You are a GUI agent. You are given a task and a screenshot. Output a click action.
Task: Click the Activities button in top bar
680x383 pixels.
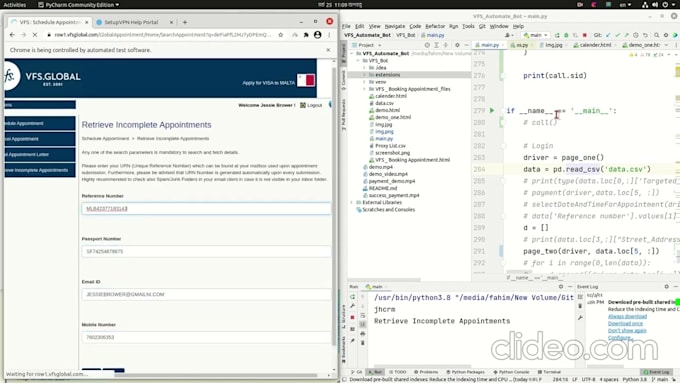[15, 5]
